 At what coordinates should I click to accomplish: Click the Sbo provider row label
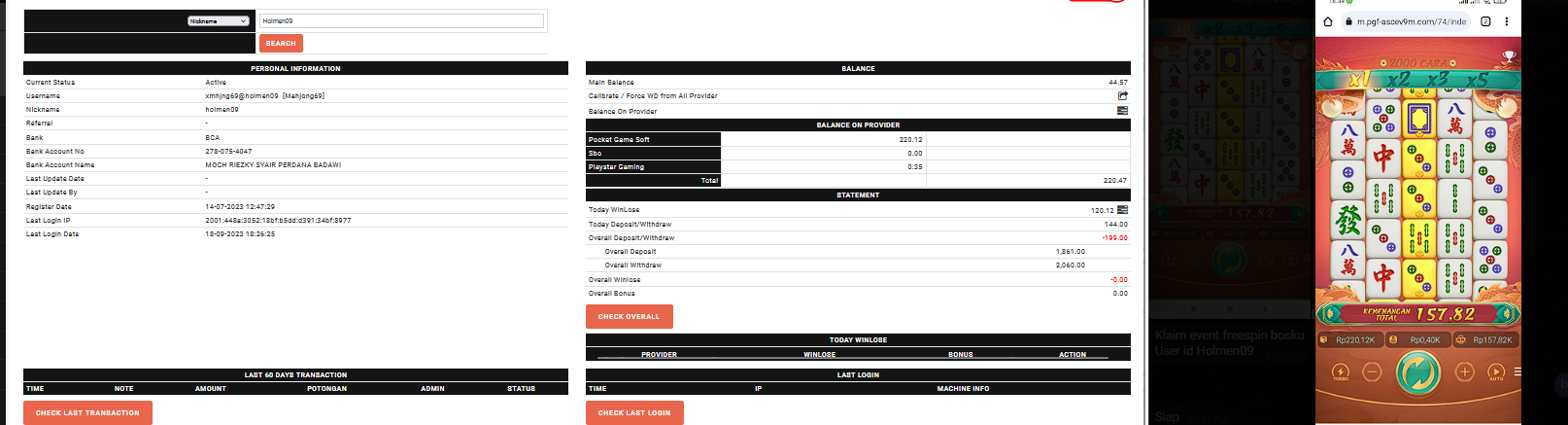coord(595,153)
